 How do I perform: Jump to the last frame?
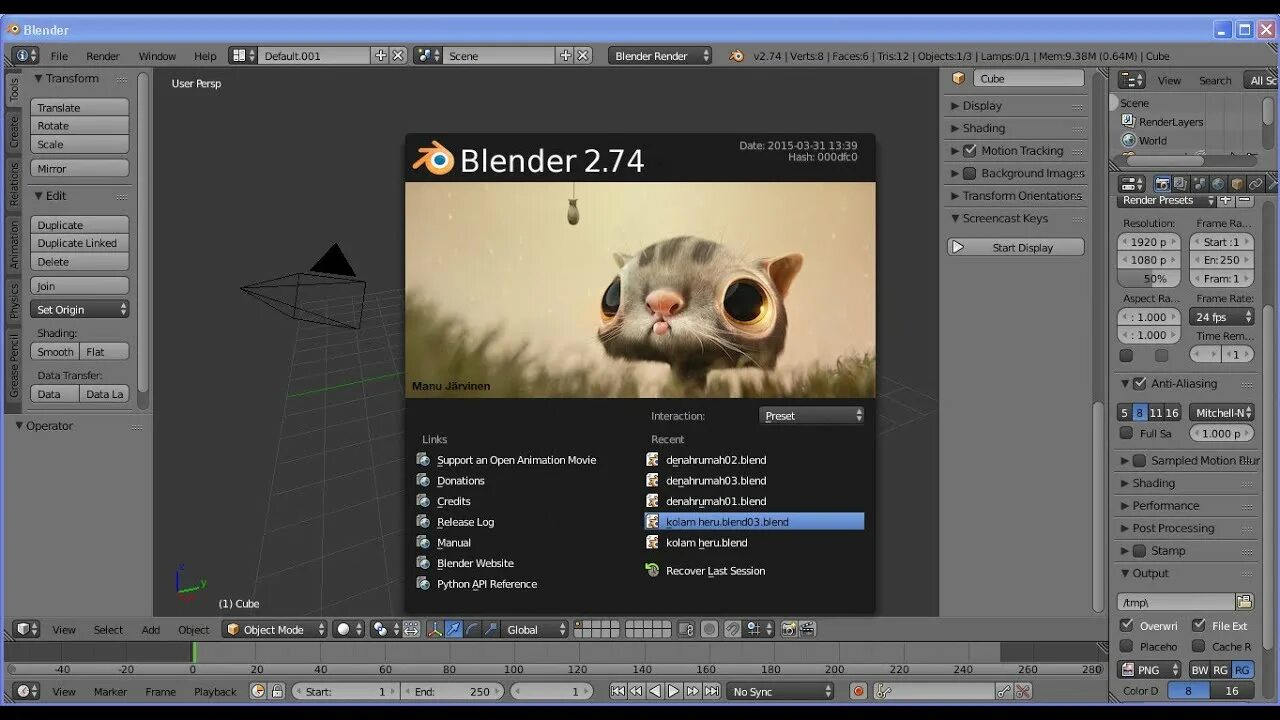[712, 691]
